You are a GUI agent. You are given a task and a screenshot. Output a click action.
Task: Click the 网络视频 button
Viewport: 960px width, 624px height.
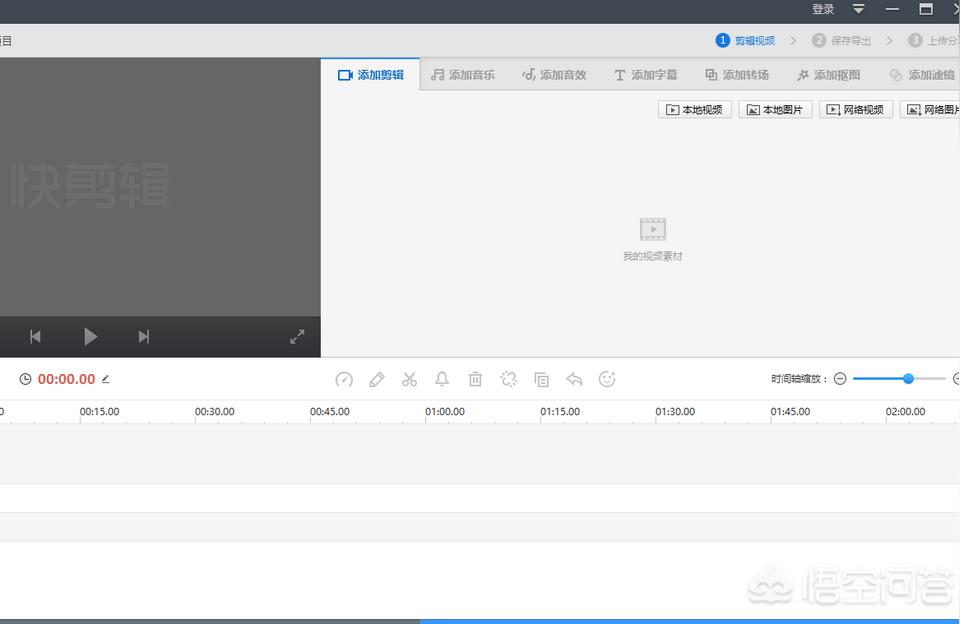(855, 110)
